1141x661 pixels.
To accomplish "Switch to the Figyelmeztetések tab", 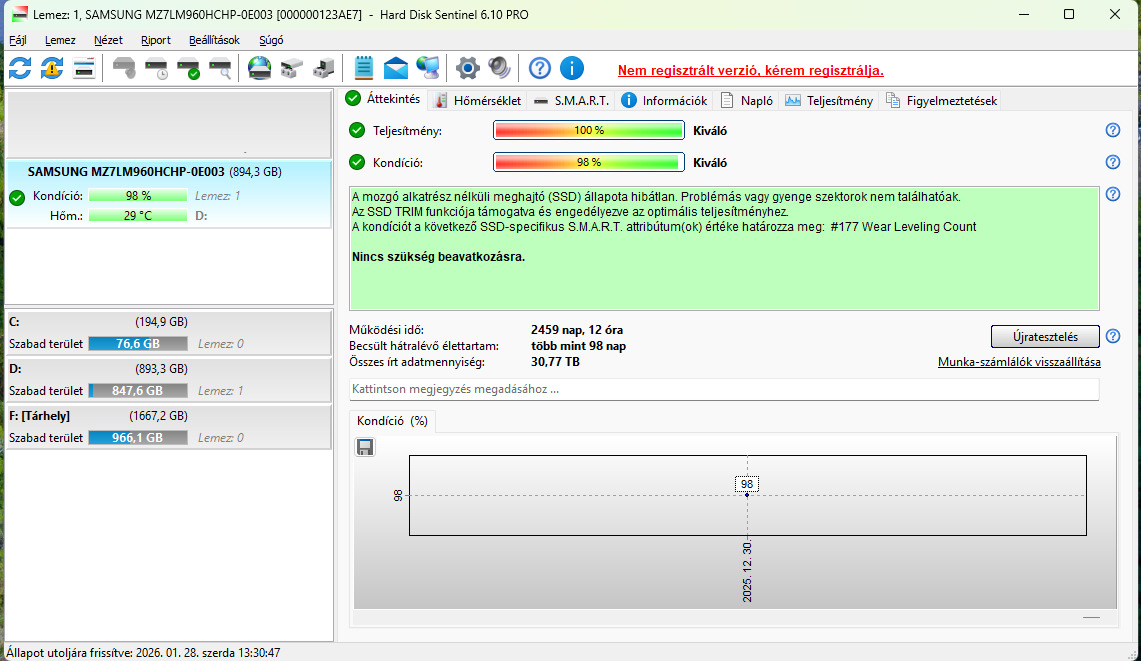I will pyautogui.click(x=942, y=101).
